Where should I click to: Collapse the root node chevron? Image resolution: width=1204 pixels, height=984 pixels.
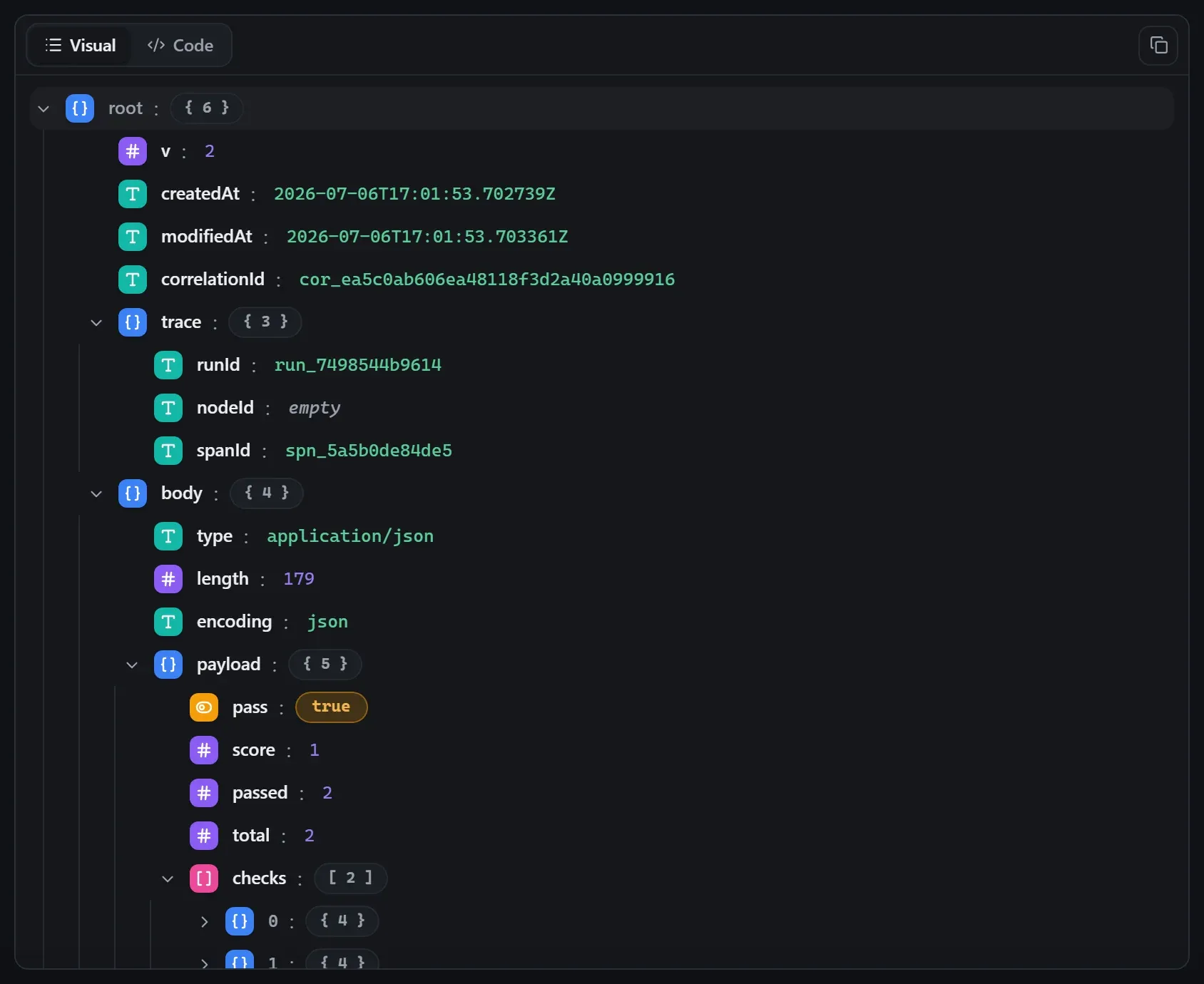(x=44, y=108)
